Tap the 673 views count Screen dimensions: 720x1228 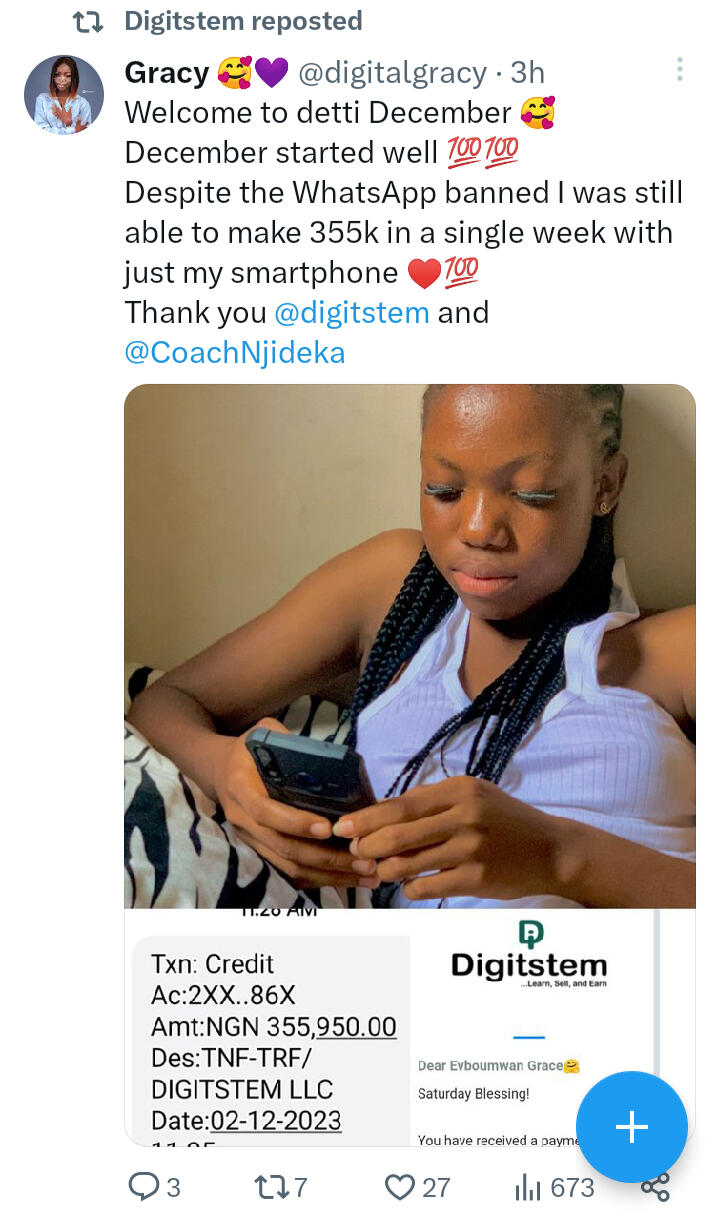click(x=572, y=1187)
